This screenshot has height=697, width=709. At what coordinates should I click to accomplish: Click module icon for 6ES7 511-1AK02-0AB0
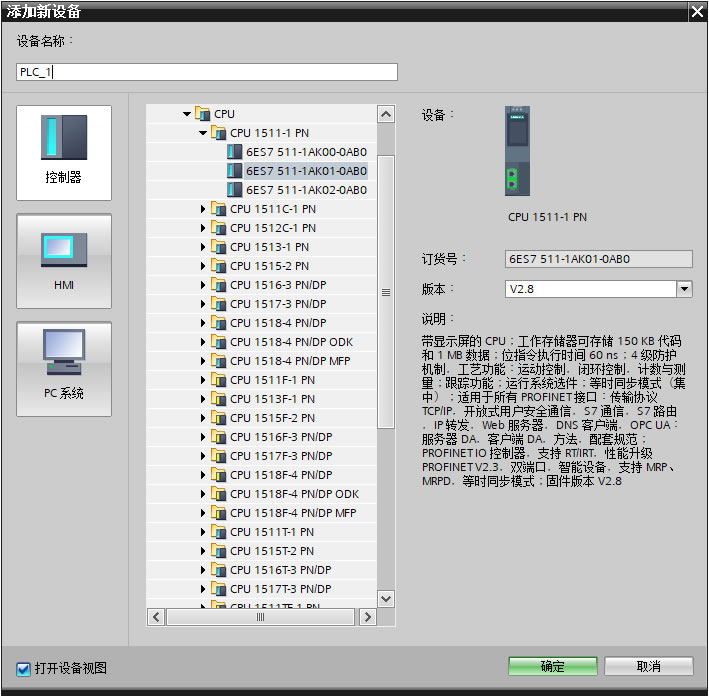pos(234,190)
